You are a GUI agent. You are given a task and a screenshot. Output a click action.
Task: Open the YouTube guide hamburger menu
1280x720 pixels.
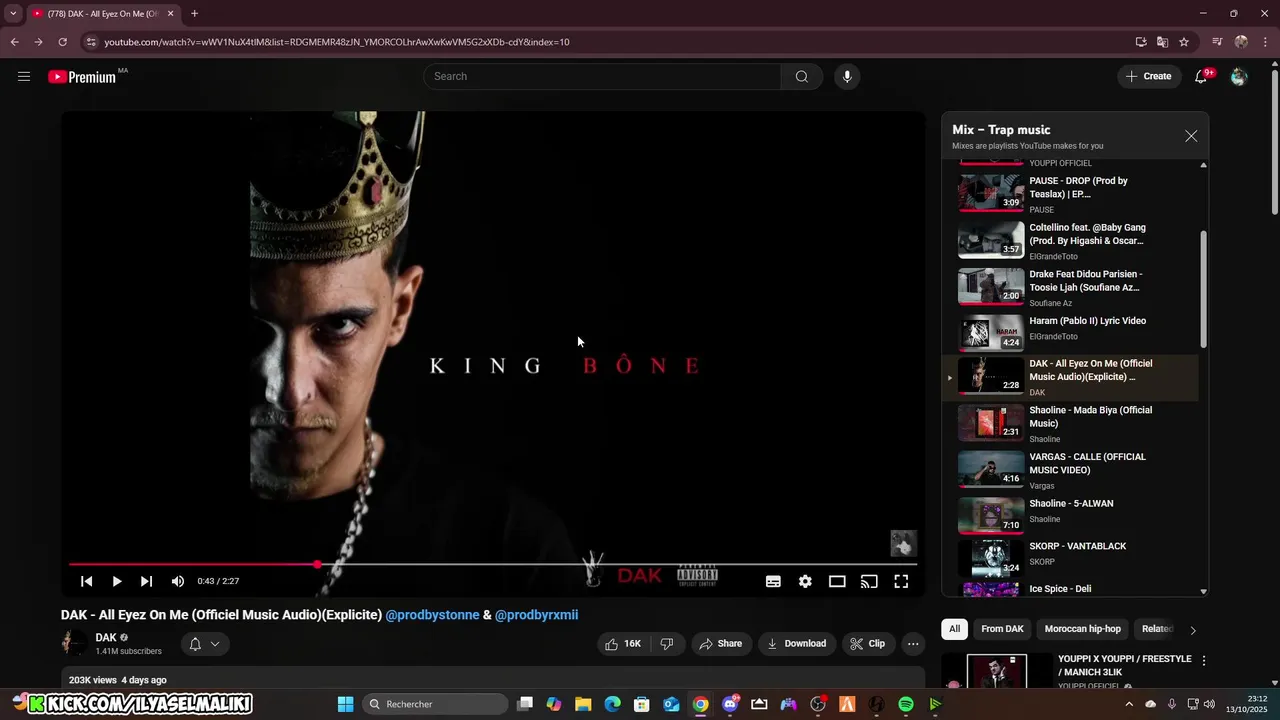tap(24, 76)
